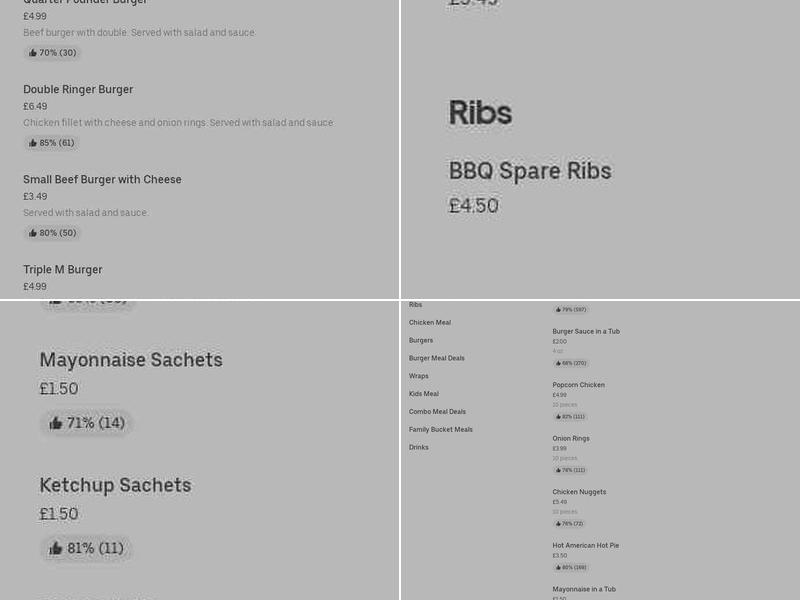Select Family Bucket Meals category
The width and height of the screenshot is (800, 600).
tap(441, 429)
